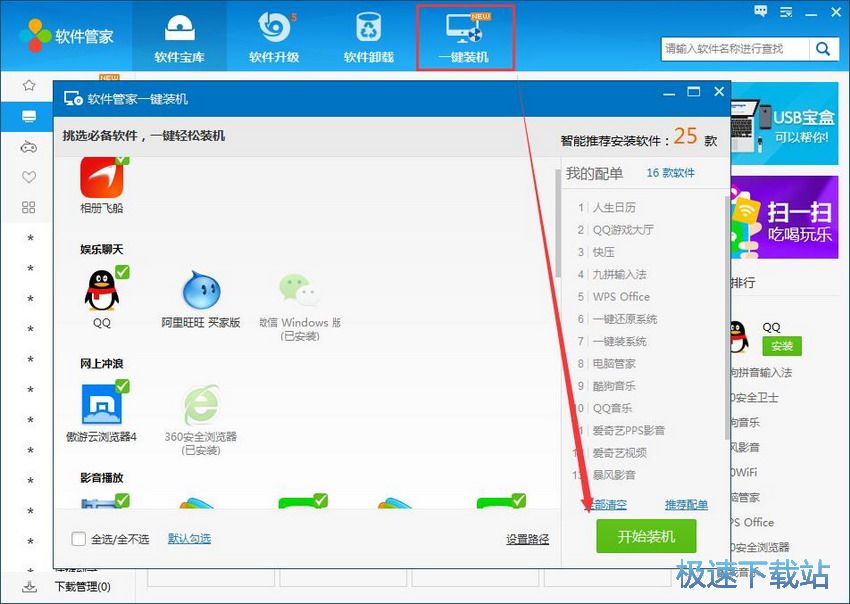Image resolution: width=850 pixels, height=604 pixels.
Task: Open the 软件卸载 uninstall tab
Action: pos(369,38)
